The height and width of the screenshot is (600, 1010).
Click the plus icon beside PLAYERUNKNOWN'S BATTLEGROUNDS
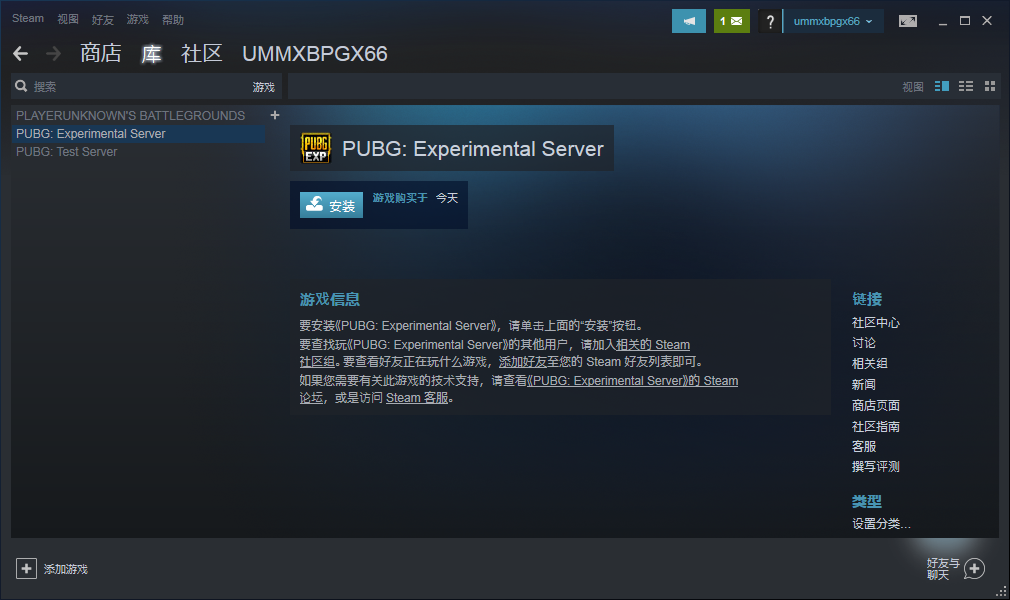tap(275, 115)
